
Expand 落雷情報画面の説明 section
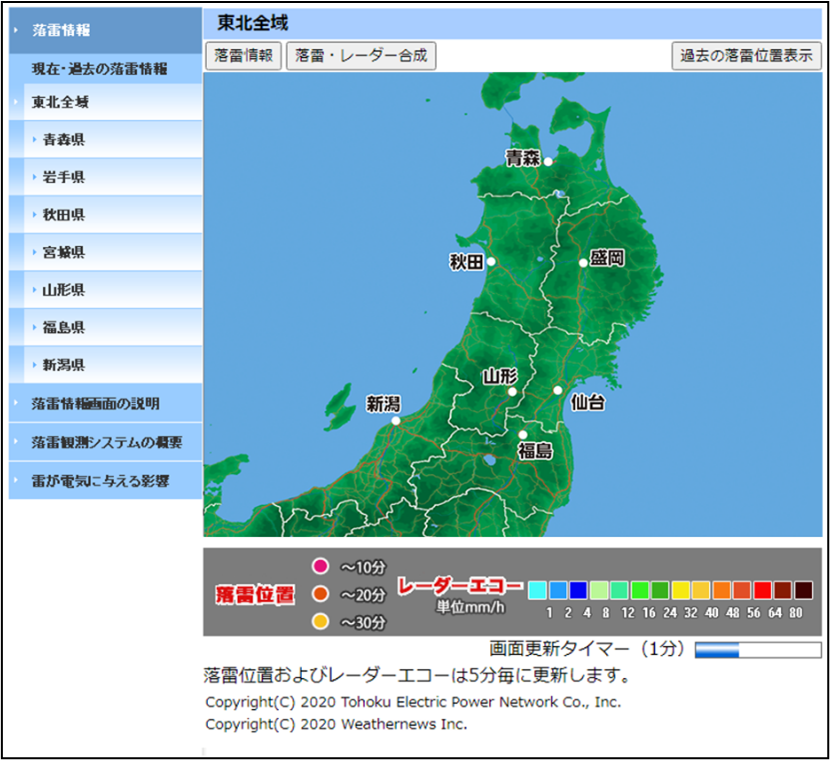104,404
